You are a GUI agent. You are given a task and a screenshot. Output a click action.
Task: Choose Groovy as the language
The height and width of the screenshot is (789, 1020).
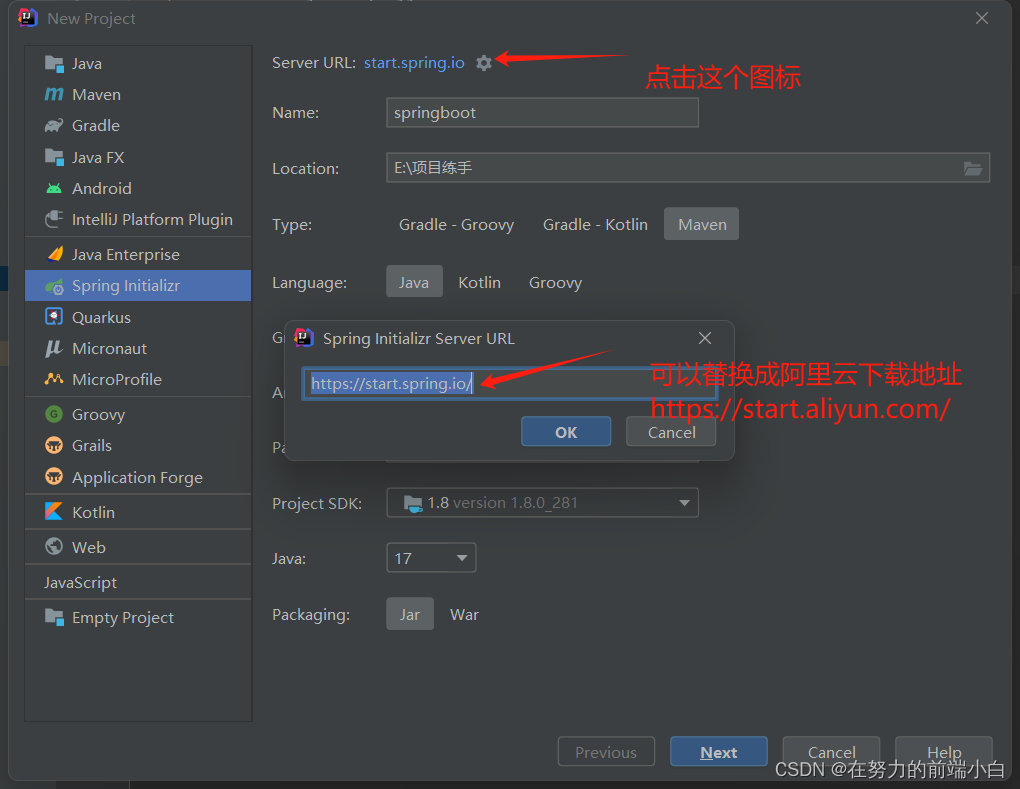tap(555, 282)
